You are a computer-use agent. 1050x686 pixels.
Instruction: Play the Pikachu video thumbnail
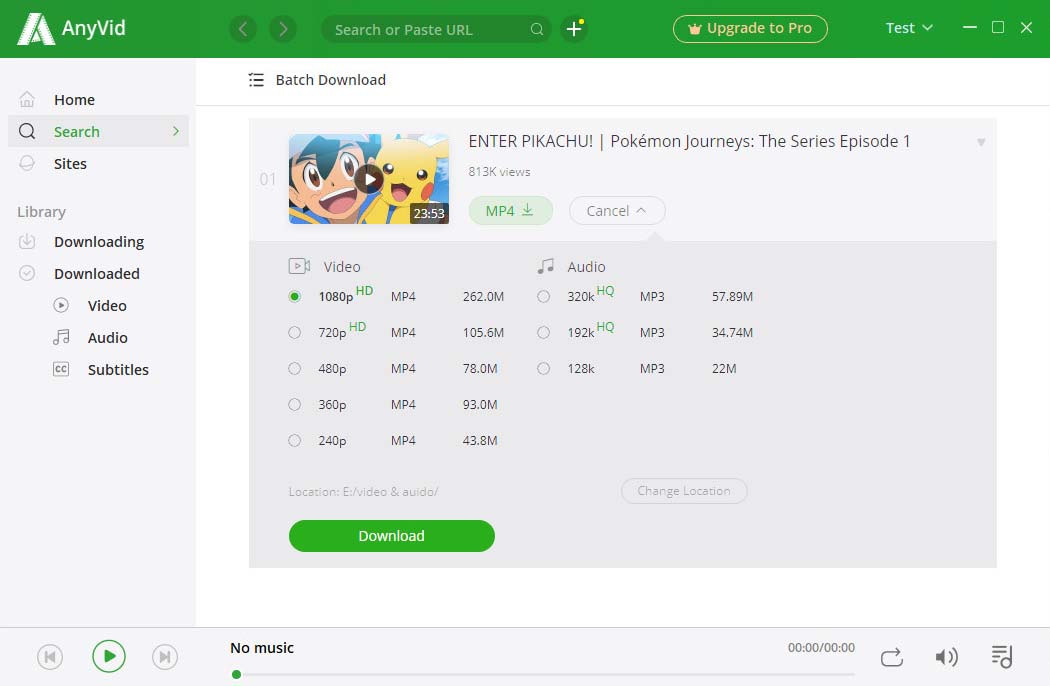click(369, 179)
